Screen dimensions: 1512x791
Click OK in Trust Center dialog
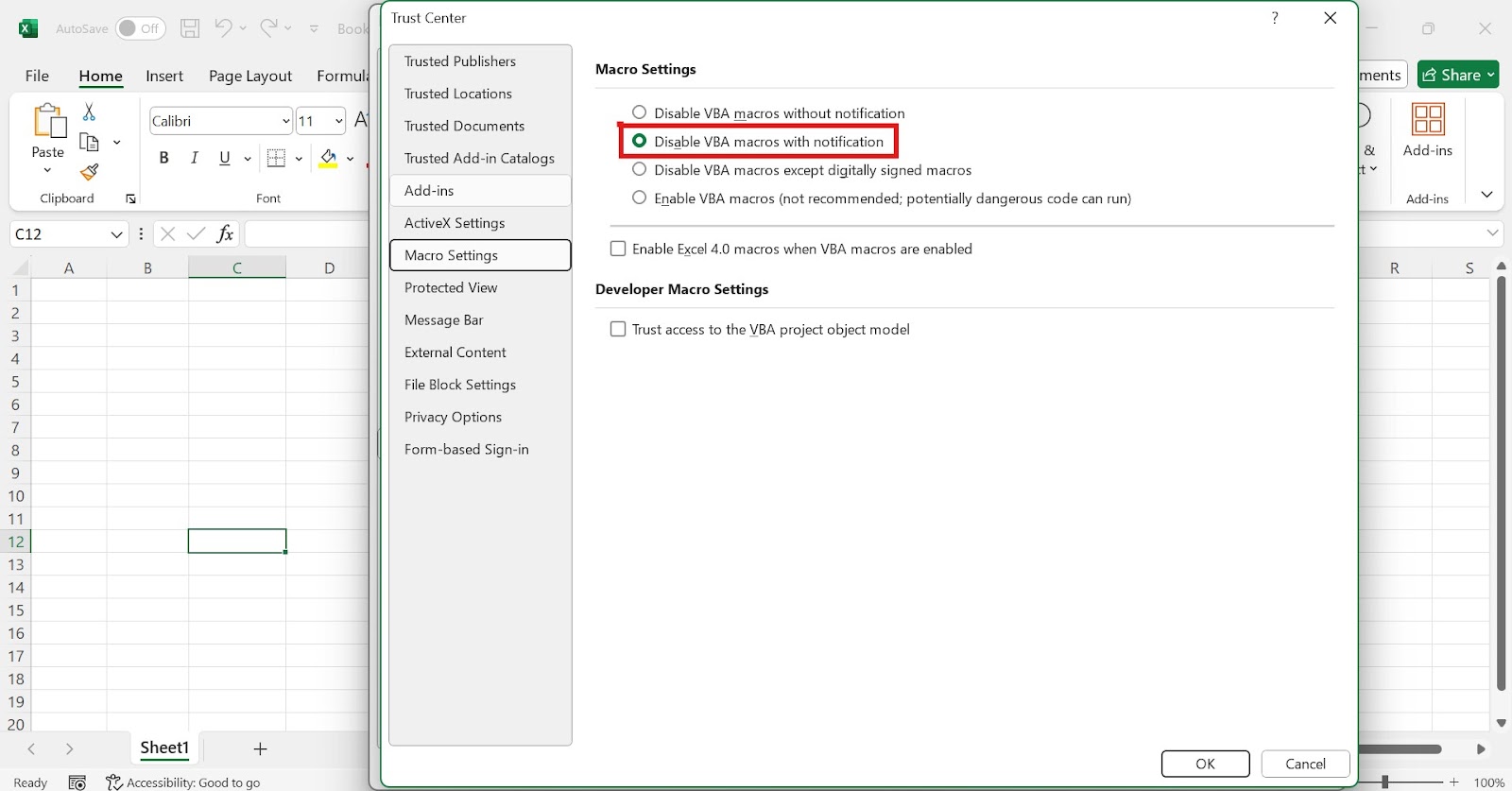click(x=1205, y=764)
